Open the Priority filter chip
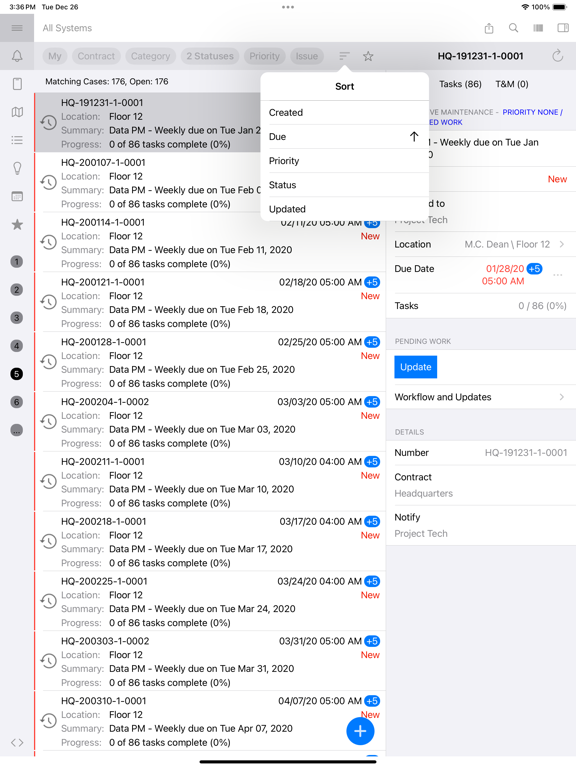Image resolution: width=576 pixels, height=768 pixels. (x=264, y=56)
